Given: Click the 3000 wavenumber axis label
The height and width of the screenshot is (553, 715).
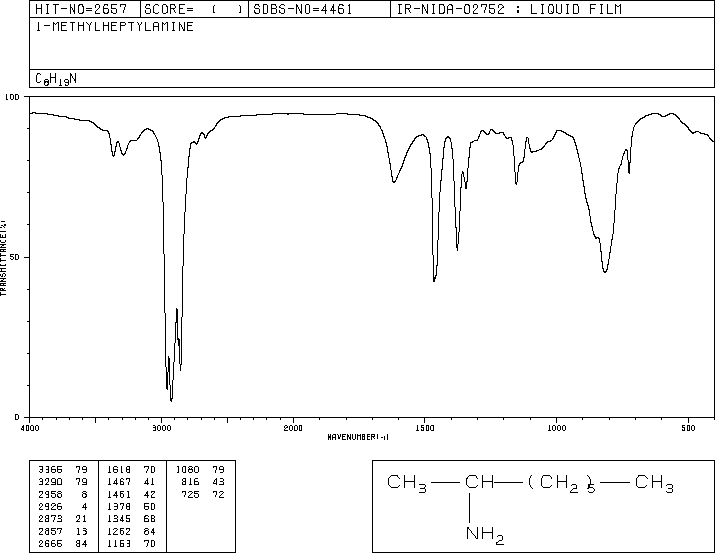Looking at the screenshot, I should coord(161,428).
